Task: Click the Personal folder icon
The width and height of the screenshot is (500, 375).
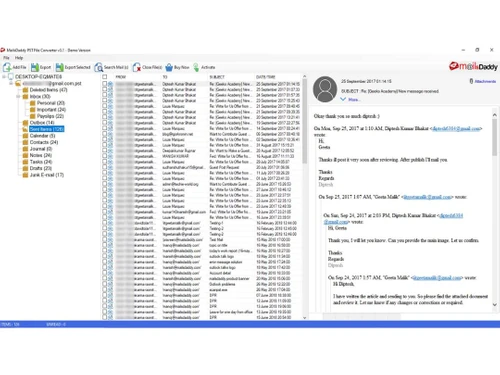Action: [x=33, y=103]
